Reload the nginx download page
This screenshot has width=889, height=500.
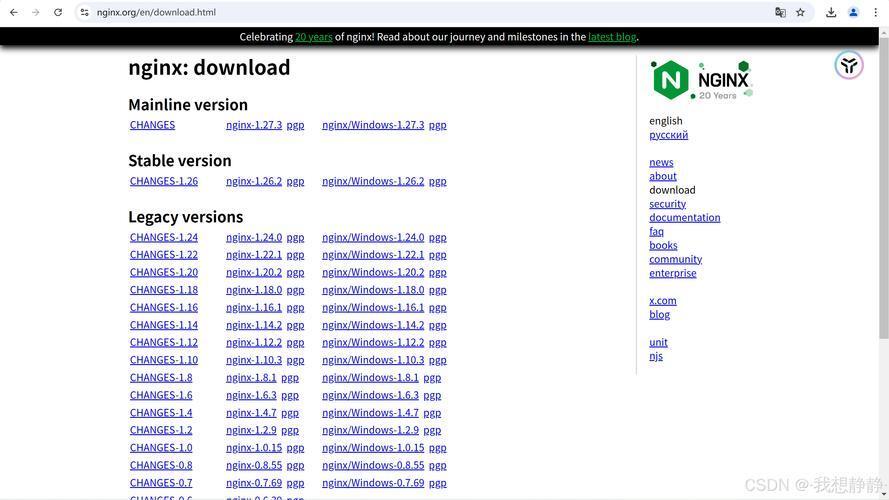coord(58,12)
